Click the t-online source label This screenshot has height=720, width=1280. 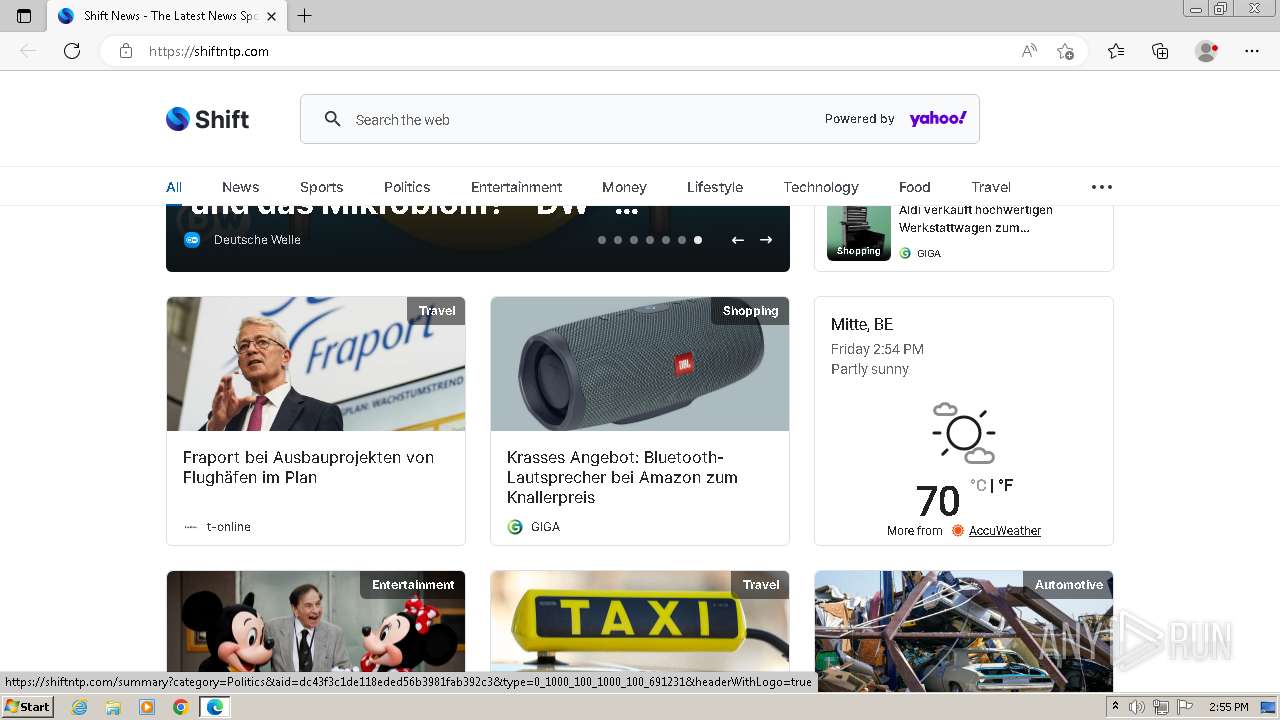click(229, 527)
